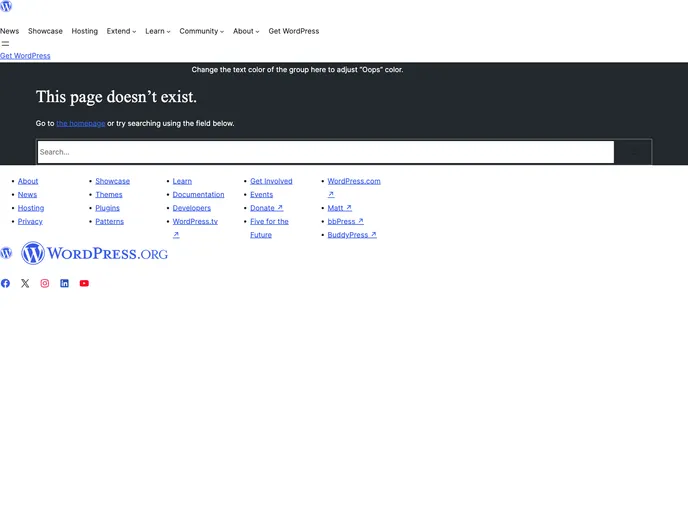
Task: Click Get WordPress in the navigation bar
Action: tap(294, 31)
